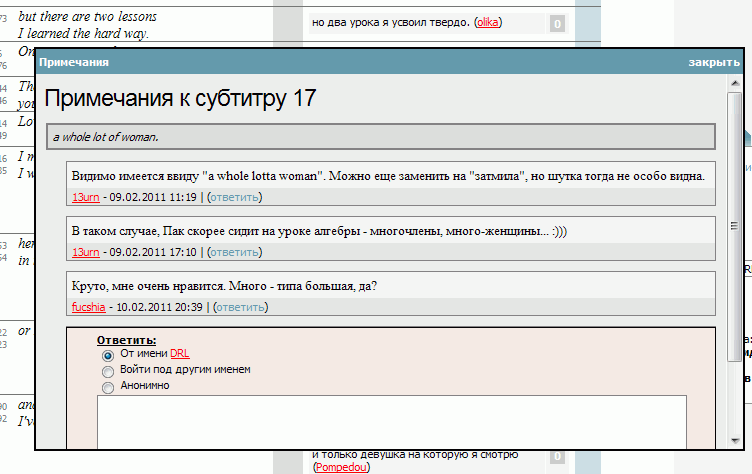Image resolution: width=752 pixels, height=474 pixels.
Task: Click the Pompedou translator link
Action: [x=341, y=467]
